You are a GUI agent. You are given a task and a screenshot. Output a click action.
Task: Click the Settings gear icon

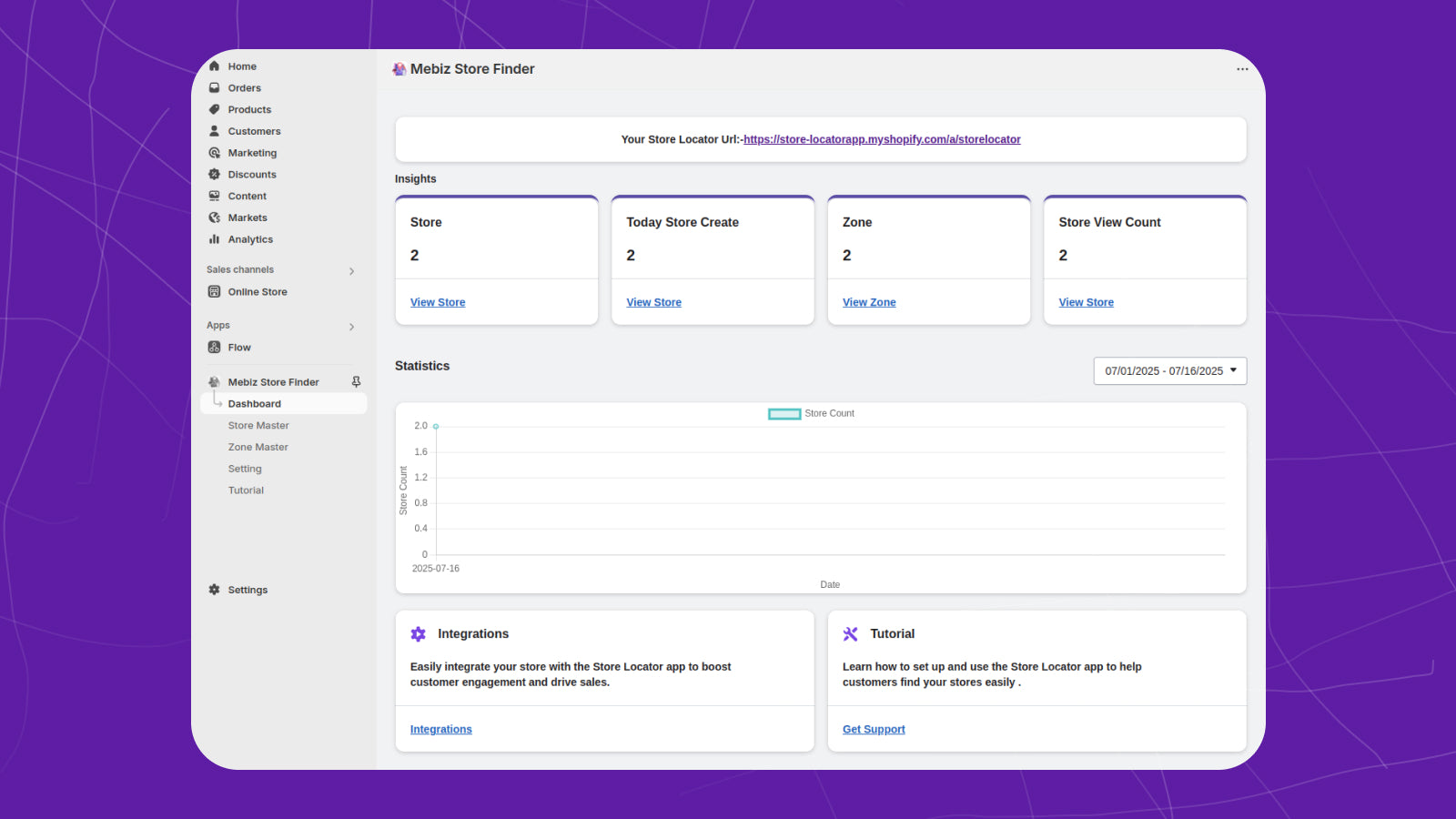[x=215, y=590]
